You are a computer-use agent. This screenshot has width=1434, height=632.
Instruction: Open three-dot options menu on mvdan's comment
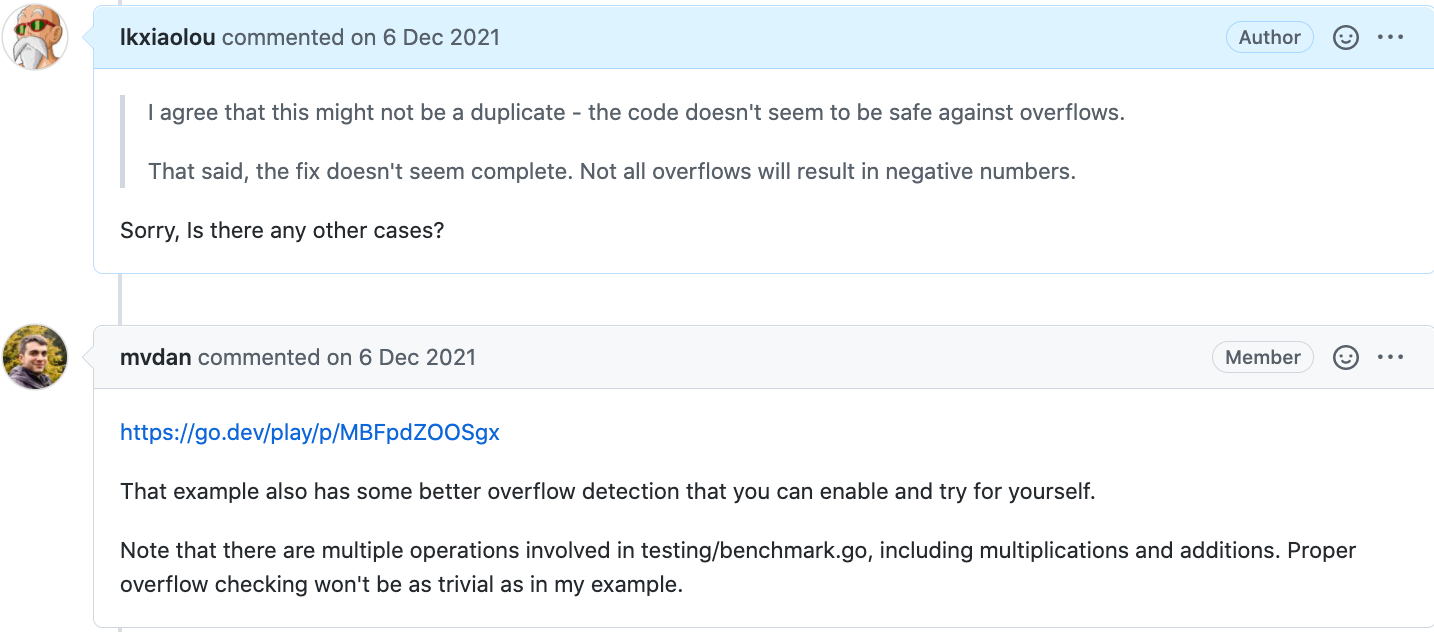1391,358
